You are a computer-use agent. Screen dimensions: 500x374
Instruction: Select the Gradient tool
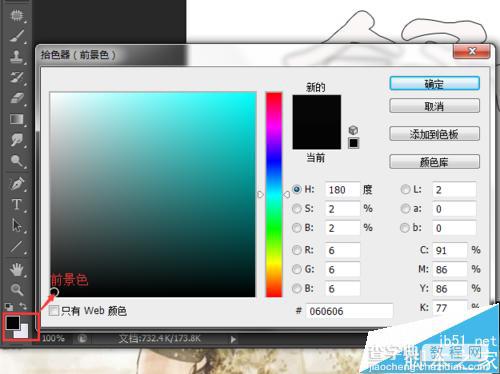[17, 119]
